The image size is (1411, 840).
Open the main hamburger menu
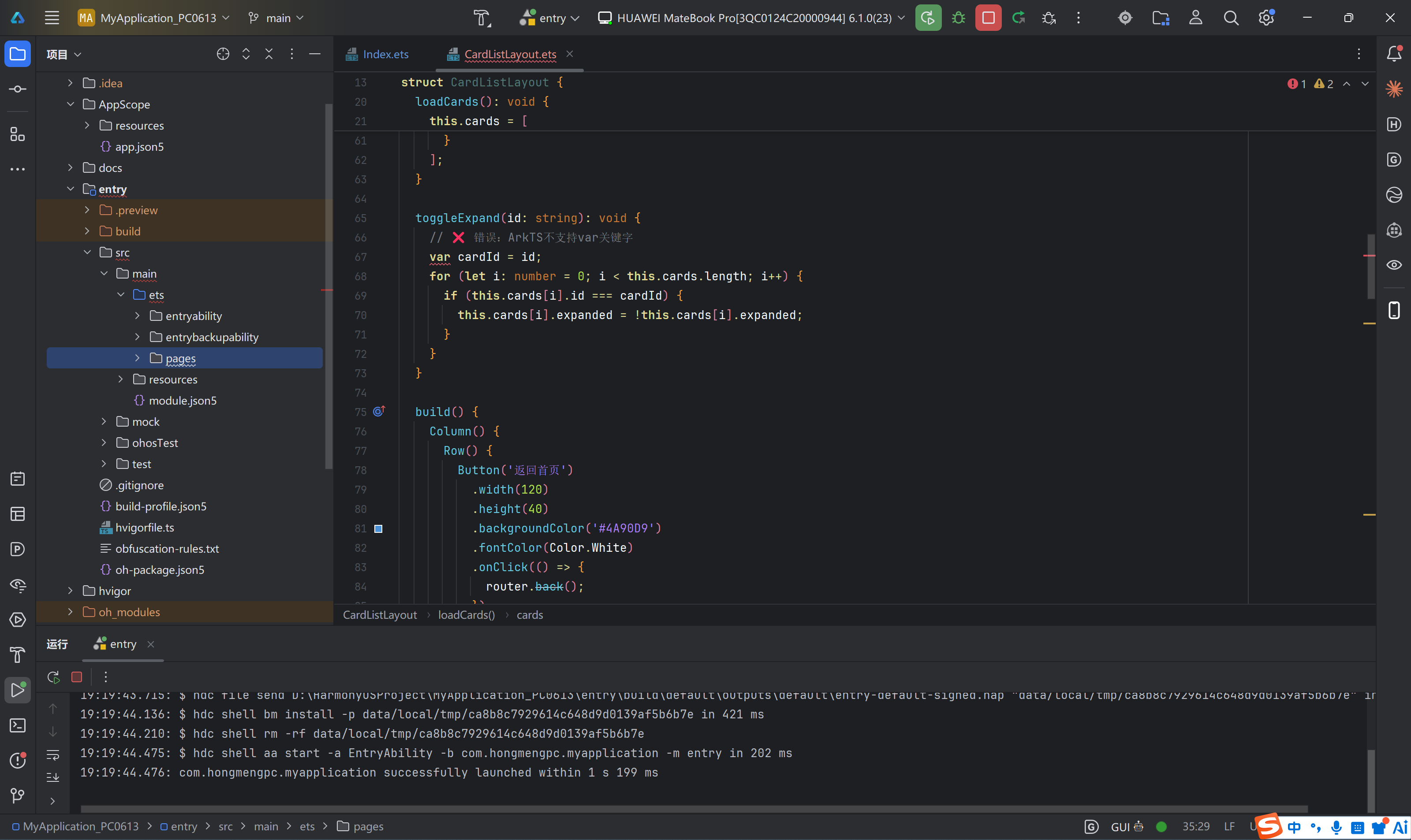coord(52,18)
